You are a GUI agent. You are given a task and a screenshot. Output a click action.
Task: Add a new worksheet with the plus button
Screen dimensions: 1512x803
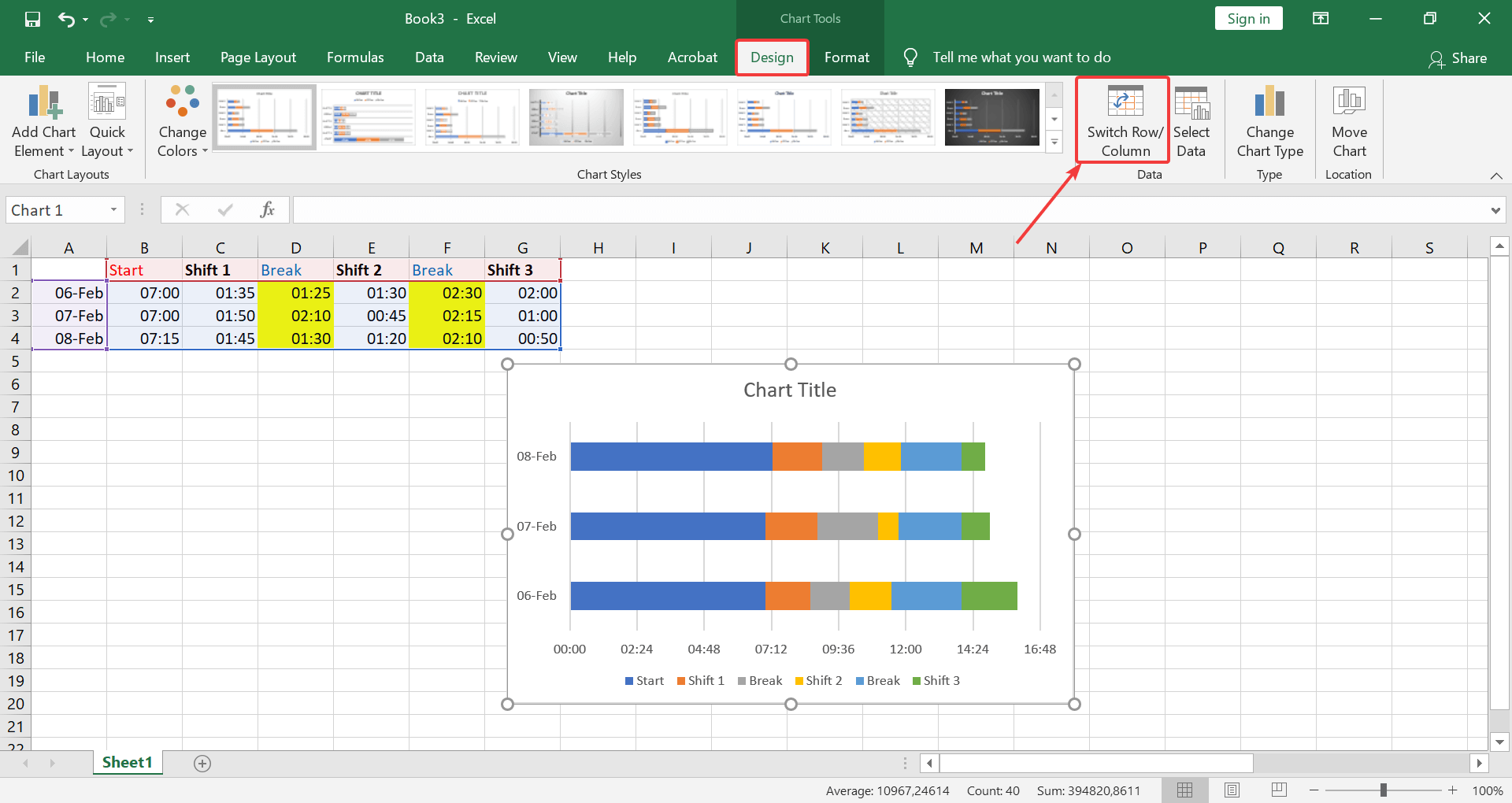tap(202, 763)
